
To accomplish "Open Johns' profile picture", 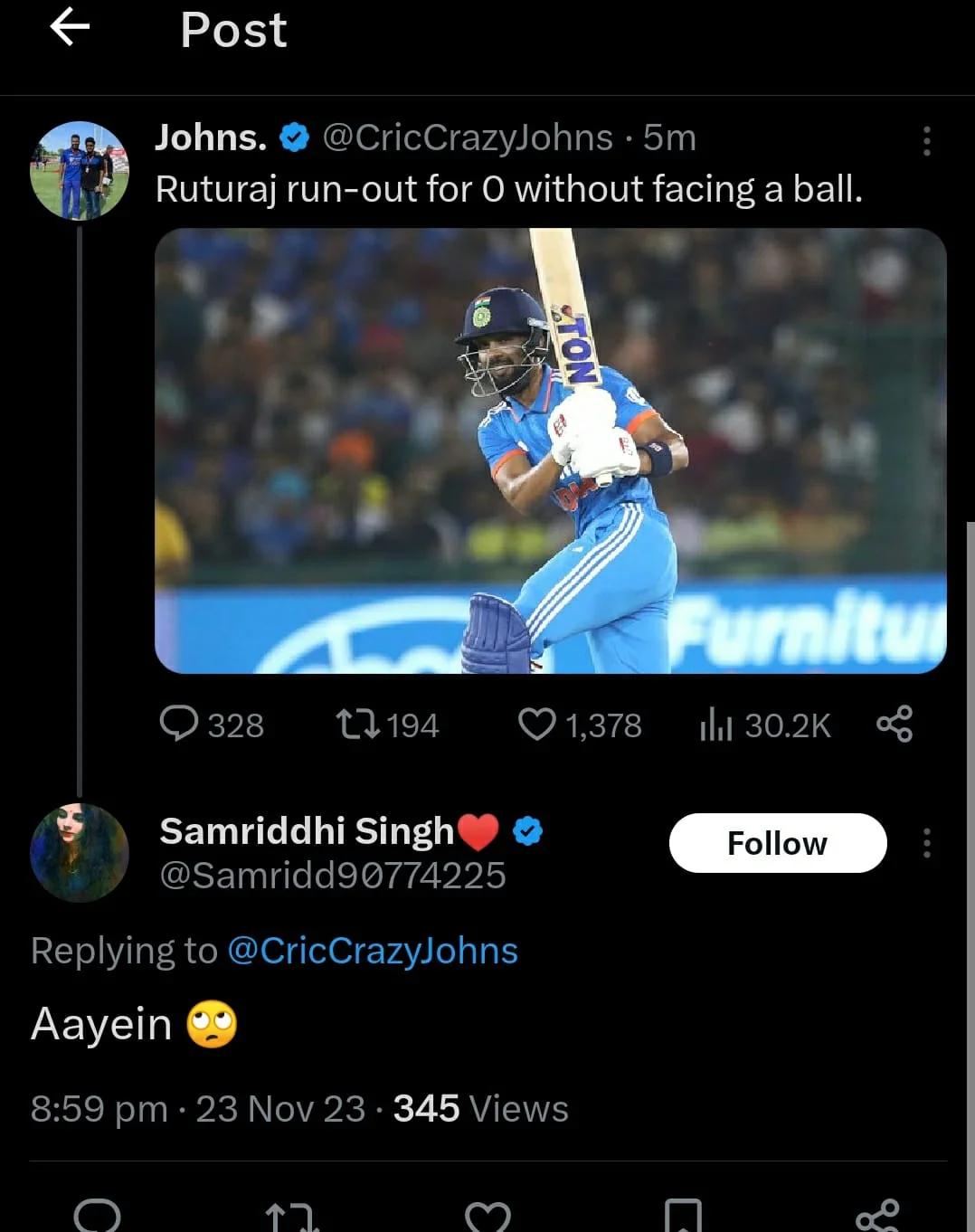I will pyautogui.click(x=80, y=171).
